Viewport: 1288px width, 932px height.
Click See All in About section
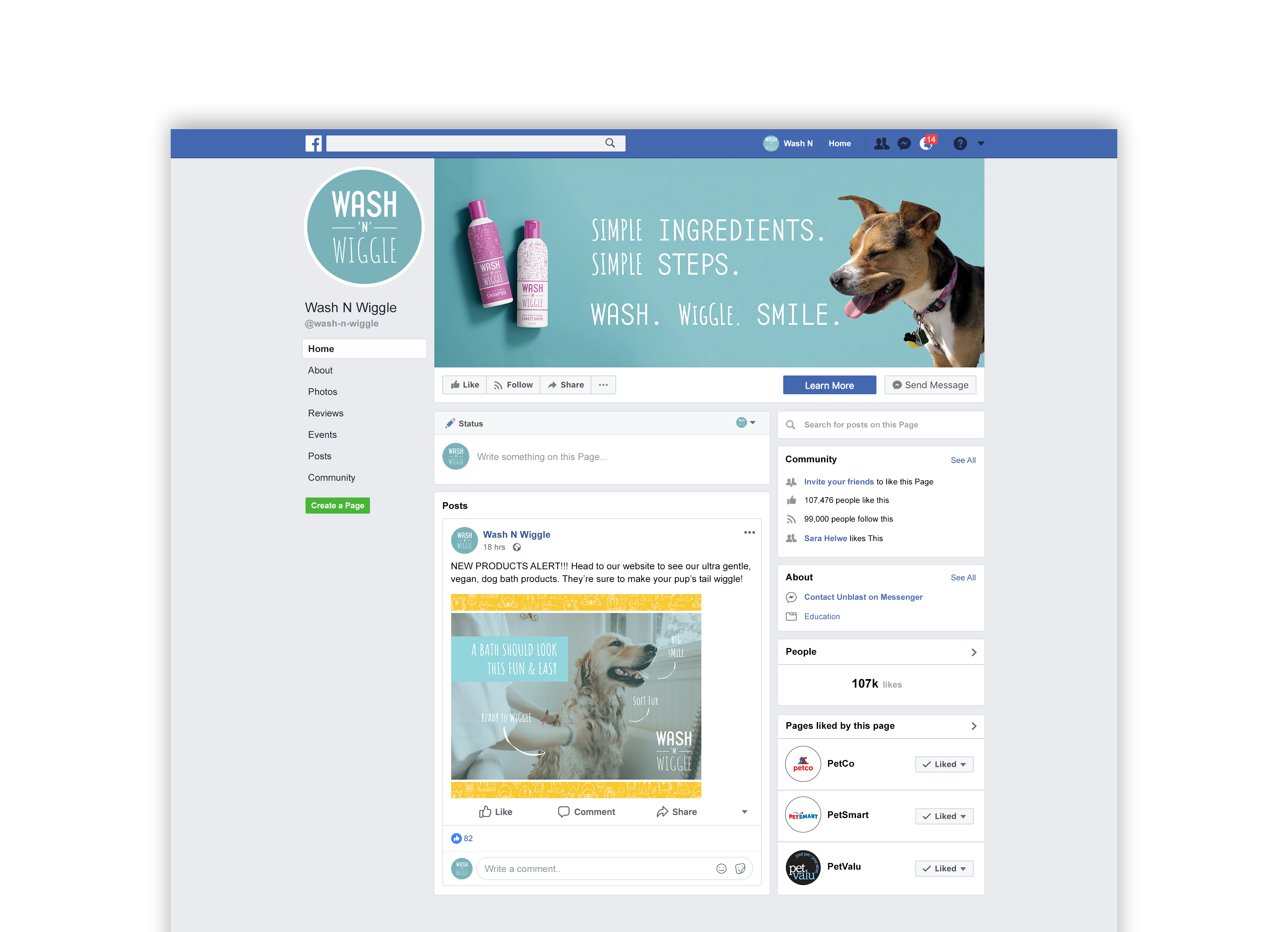coord(963,578)
